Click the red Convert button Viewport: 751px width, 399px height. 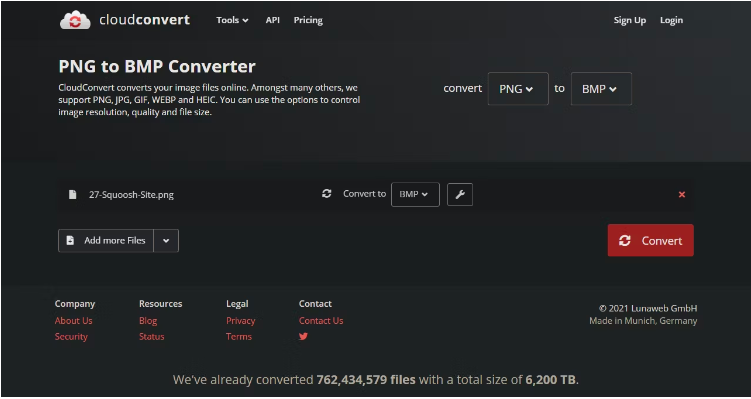pyautogui.click(x=650, y=240)
